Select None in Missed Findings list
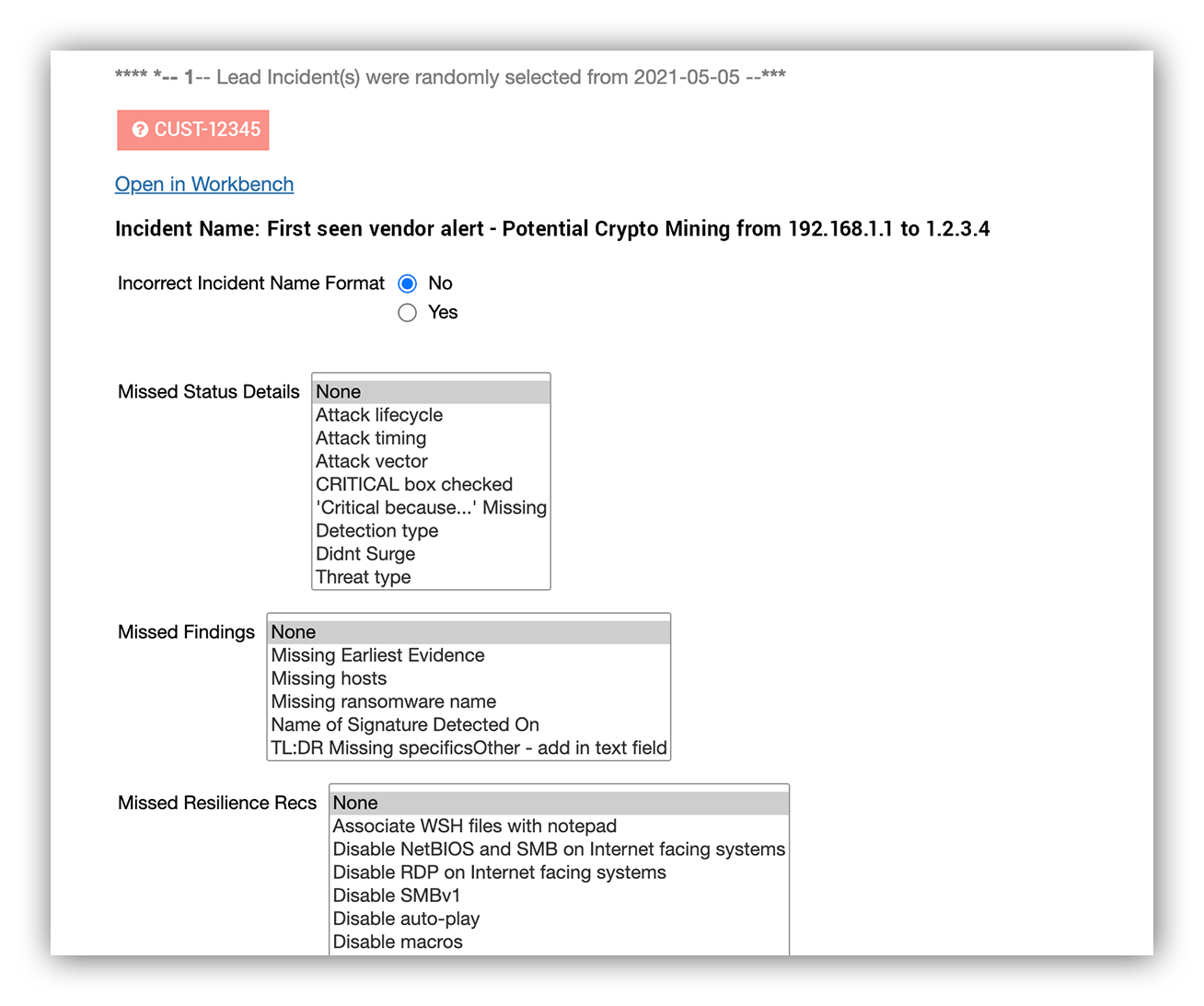1204x1006 pixels. point(469,632)
